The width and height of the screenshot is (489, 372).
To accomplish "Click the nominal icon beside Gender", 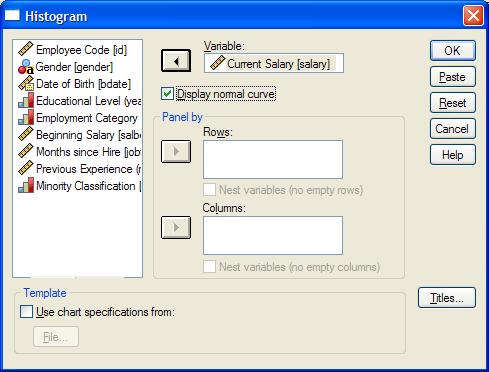I will [26, 67].
